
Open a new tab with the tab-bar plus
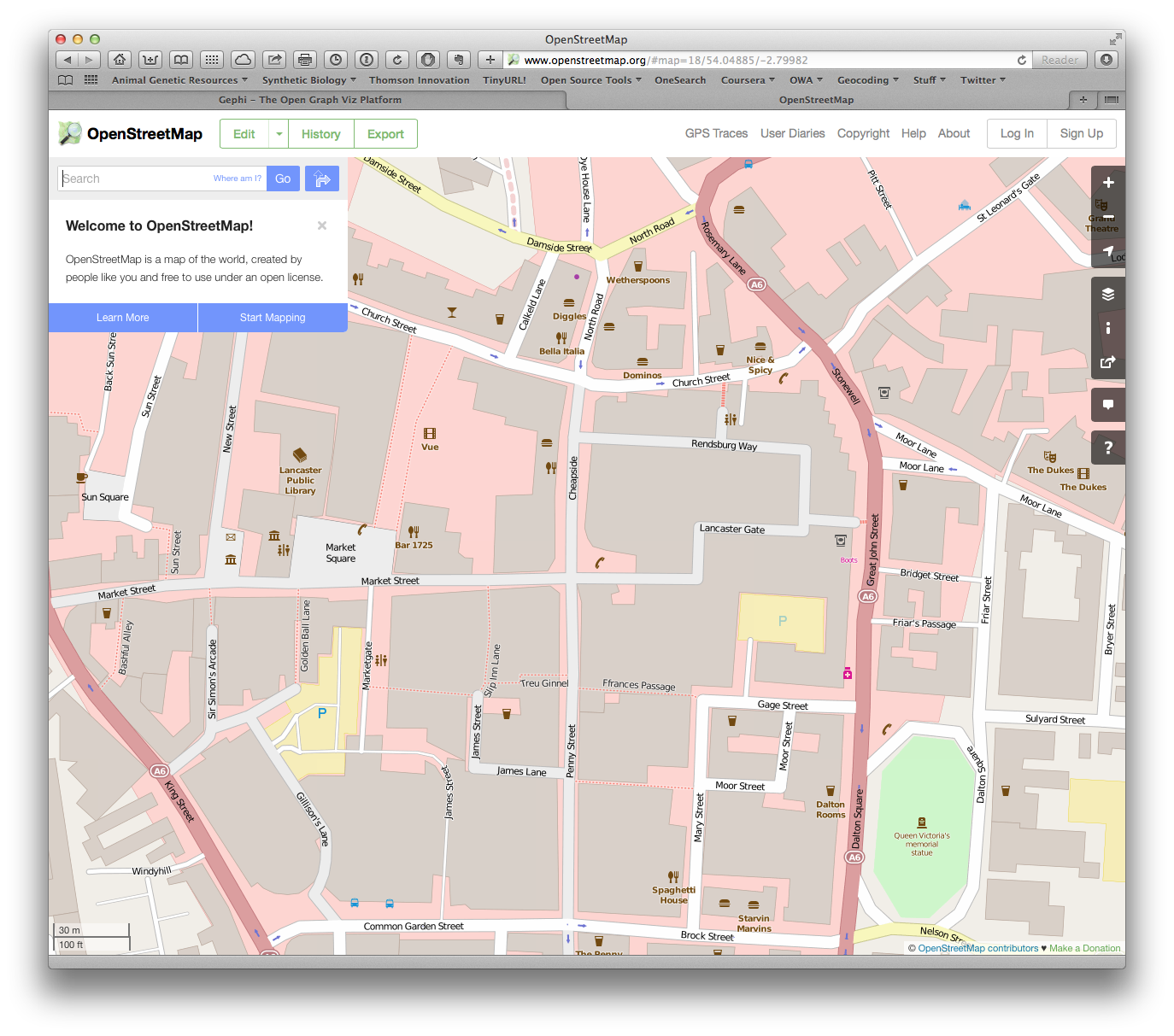tap(1083, 100)
